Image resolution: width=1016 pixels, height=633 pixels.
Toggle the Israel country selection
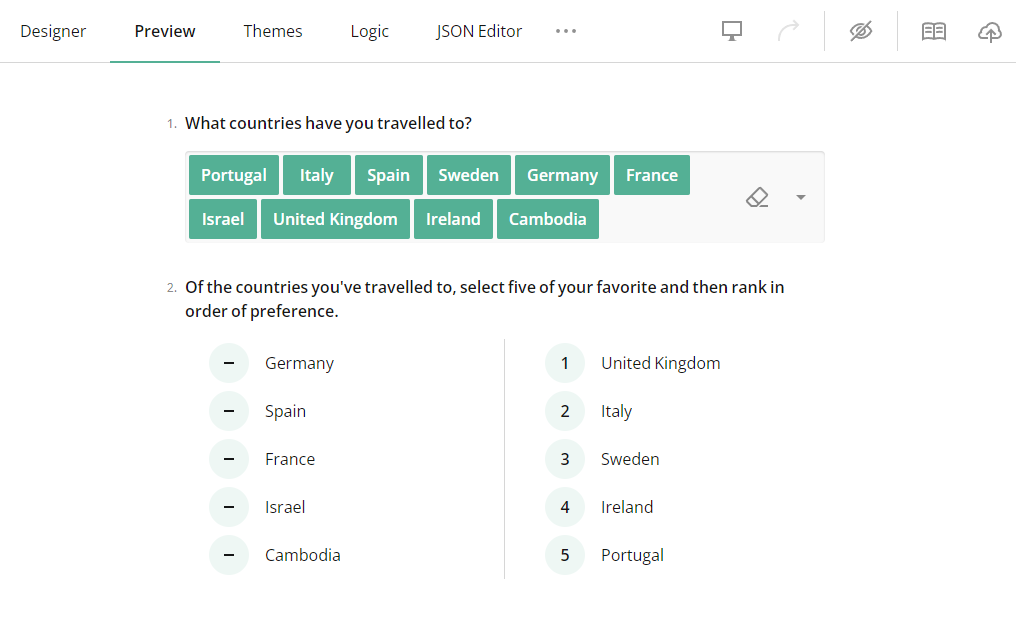point(222,218)
